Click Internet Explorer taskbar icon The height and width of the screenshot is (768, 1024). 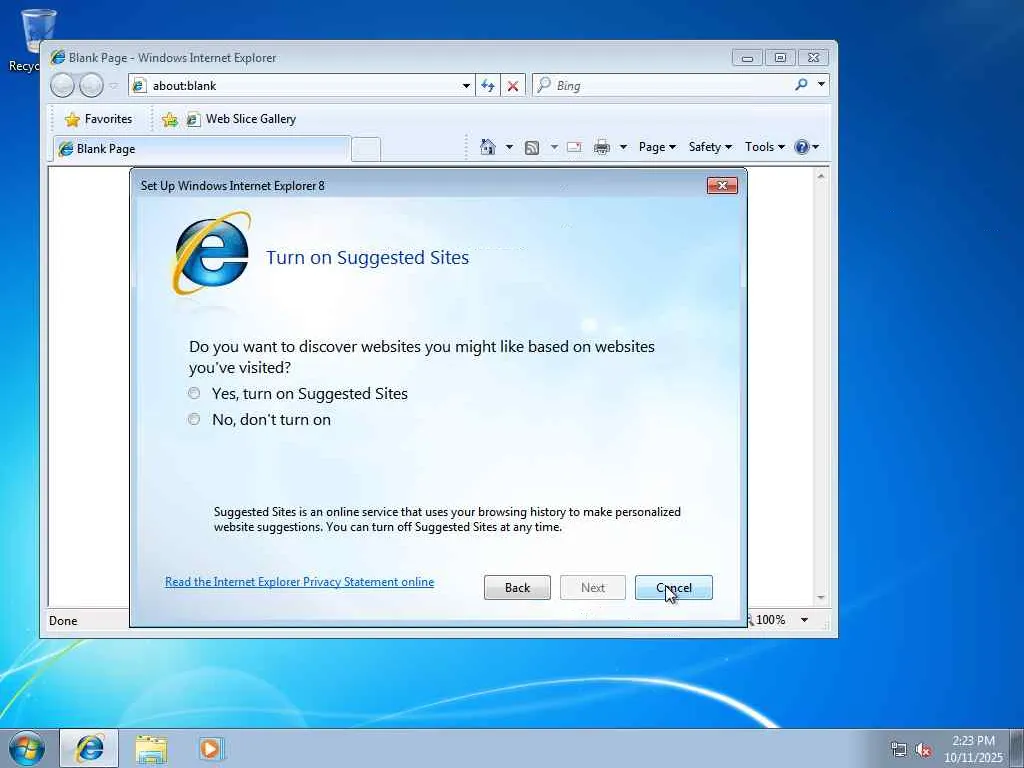tap(89, 748)
